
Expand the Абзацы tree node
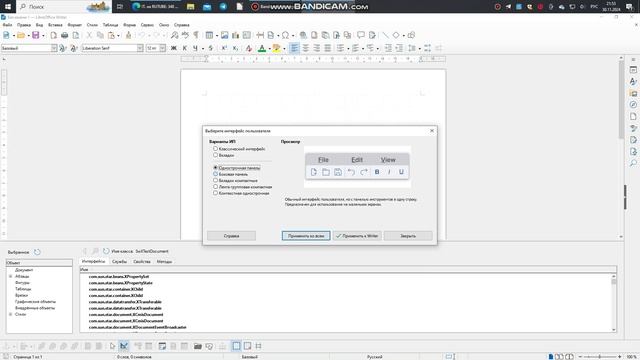pyautogui.click(x=11, y=276)
